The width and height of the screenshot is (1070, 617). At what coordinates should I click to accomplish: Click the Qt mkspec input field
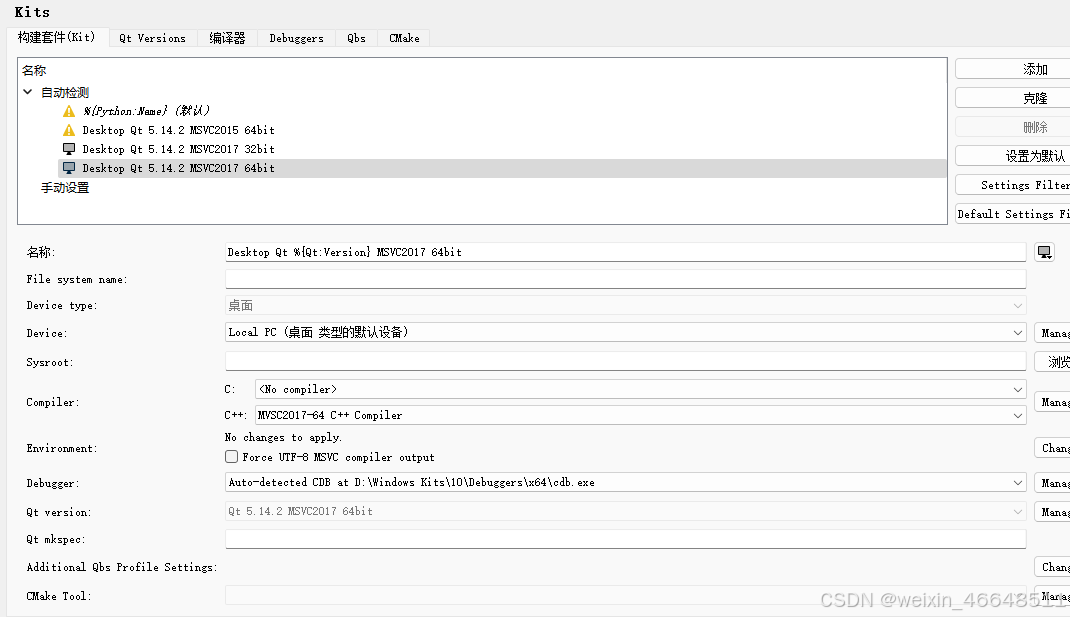pyautogui.click(x=625, y=539)
